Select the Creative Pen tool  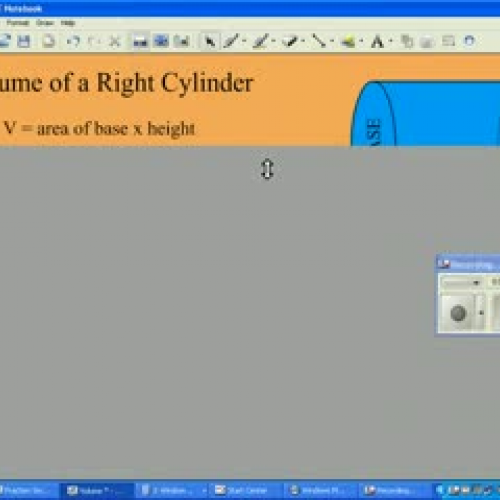tap(261, 42)
